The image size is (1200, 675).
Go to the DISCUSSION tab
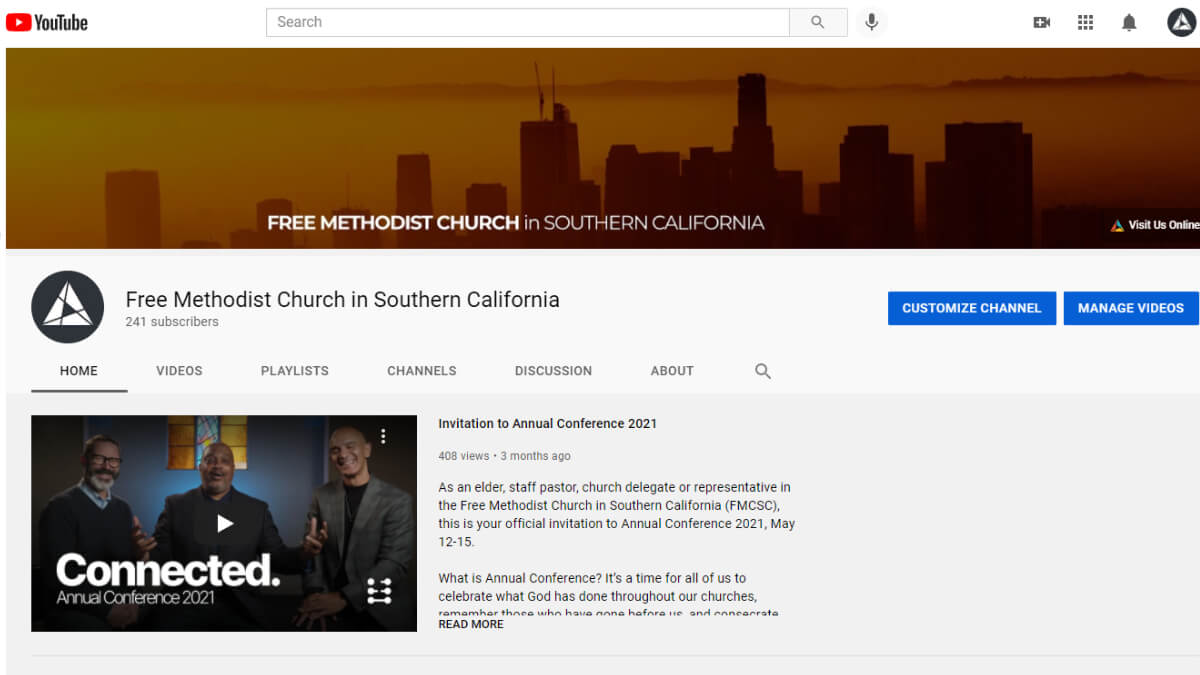click(553, 371)
